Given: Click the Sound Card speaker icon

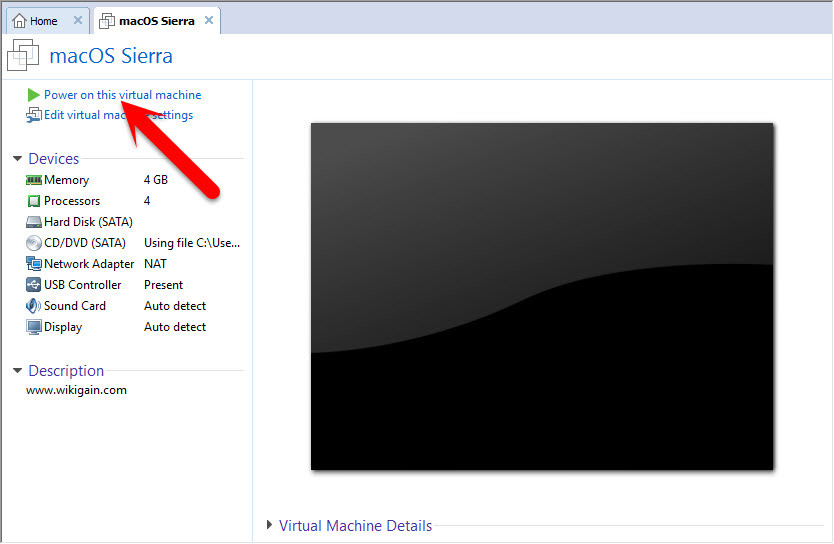Looking at the screenshot, I should [33, 306].
